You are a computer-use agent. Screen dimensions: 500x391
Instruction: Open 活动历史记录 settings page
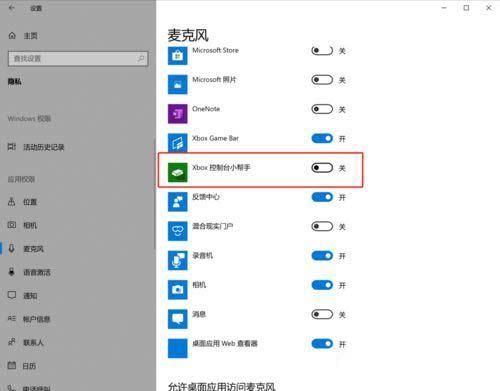[43, 147]
